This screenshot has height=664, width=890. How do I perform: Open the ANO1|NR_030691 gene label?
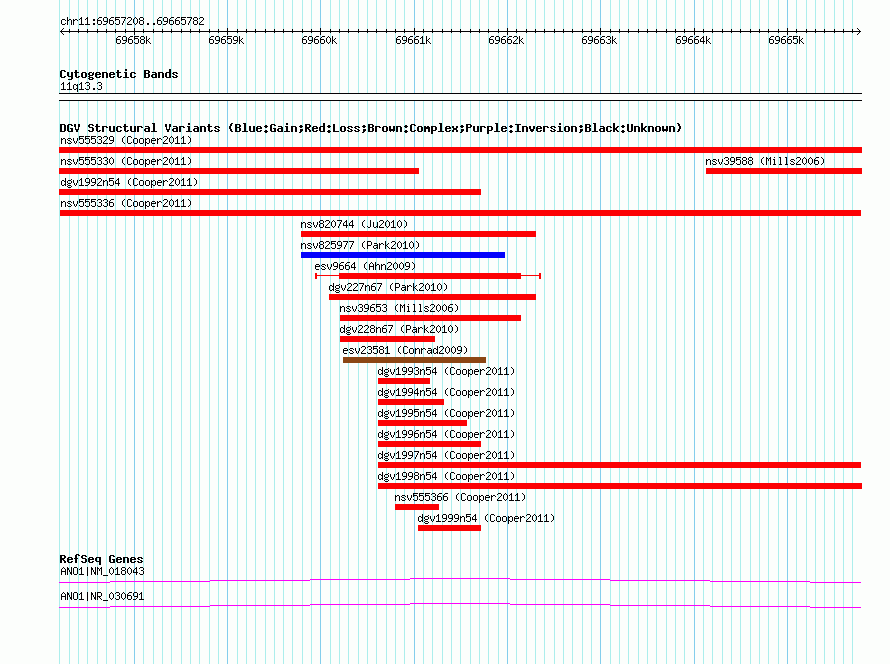tap(102, 596)
